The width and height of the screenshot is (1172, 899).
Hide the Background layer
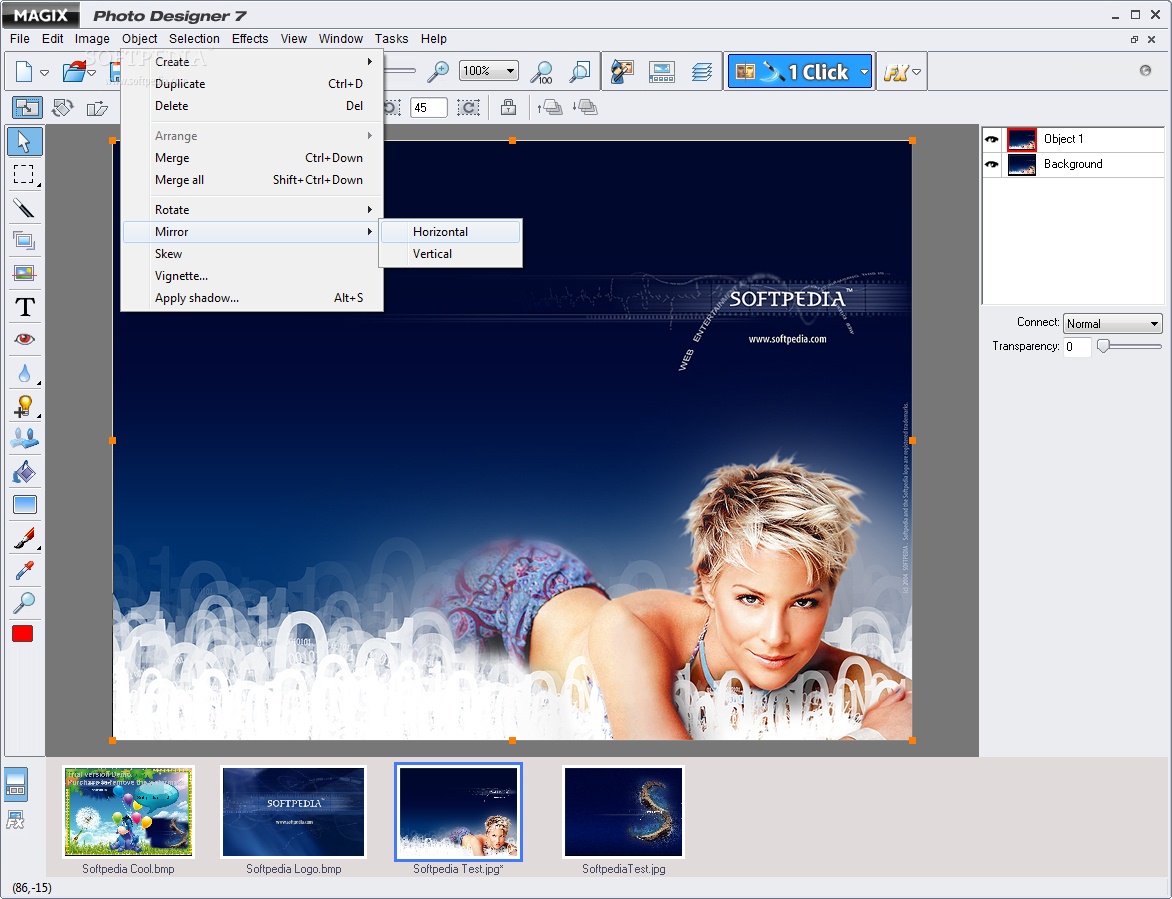[x=992, y=164]
